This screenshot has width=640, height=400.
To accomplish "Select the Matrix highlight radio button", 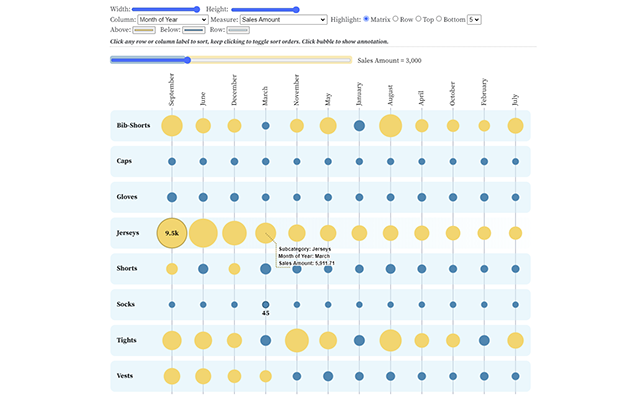I will click(366, 19).
